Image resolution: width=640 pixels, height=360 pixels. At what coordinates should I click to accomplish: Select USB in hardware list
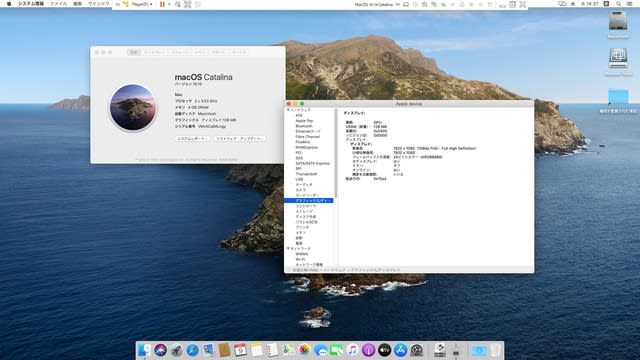tap(299, 179)
